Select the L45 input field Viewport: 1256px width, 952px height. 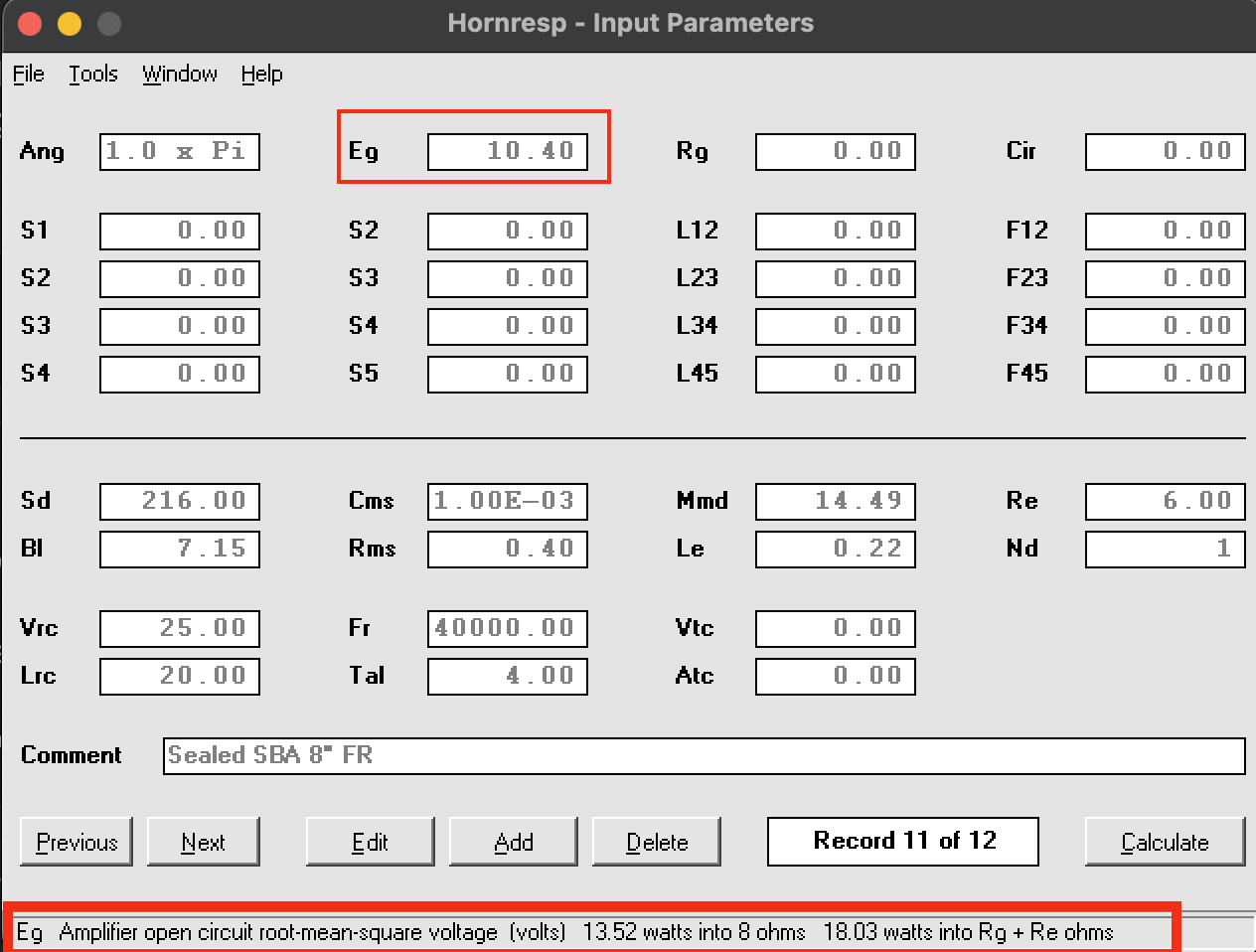click(x=836, y=375)
